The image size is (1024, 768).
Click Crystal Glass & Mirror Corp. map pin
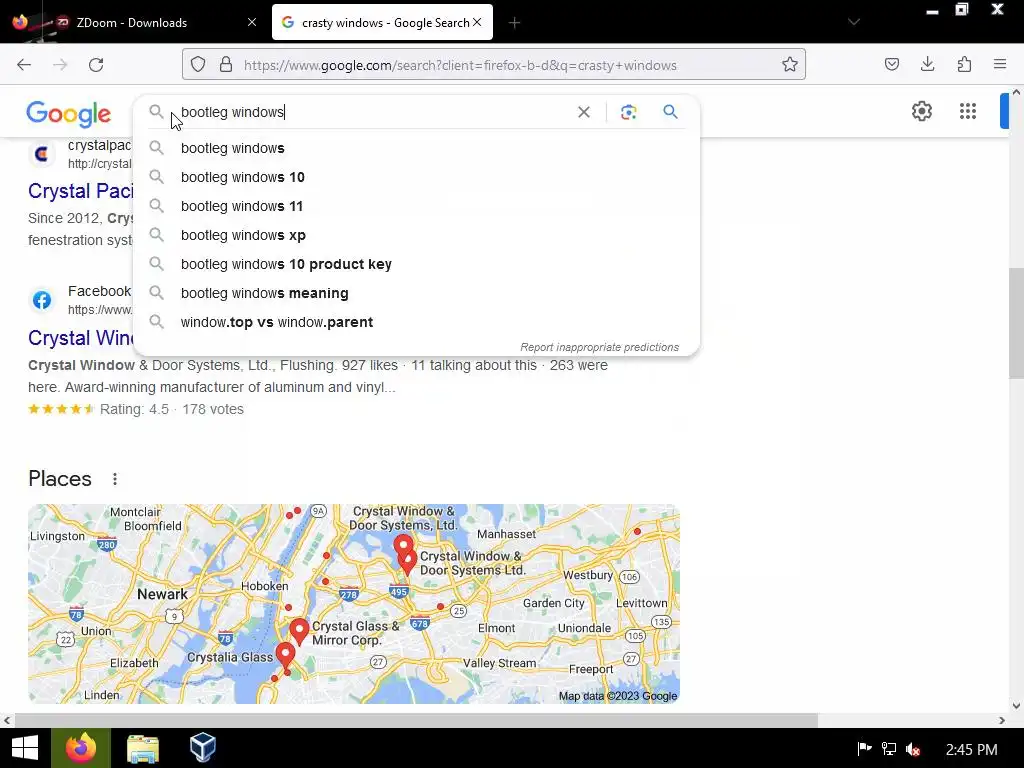click(299, 631)
